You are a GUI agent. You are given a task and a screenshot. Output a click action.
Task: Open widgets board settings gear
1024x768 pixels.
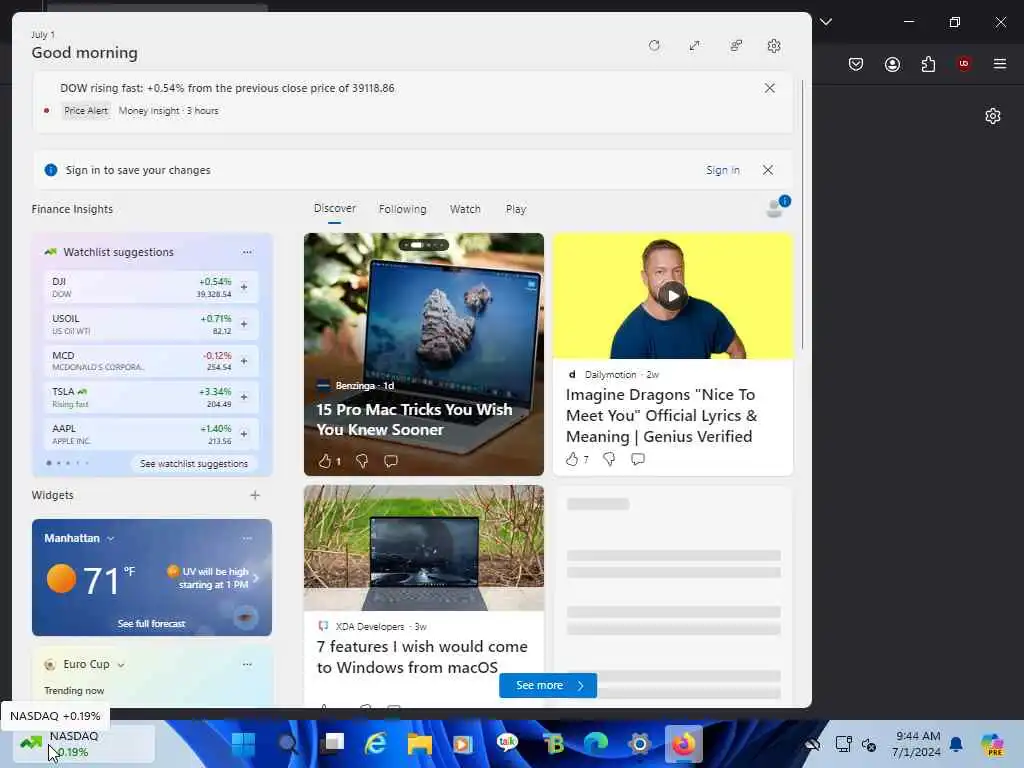[774, 46]
